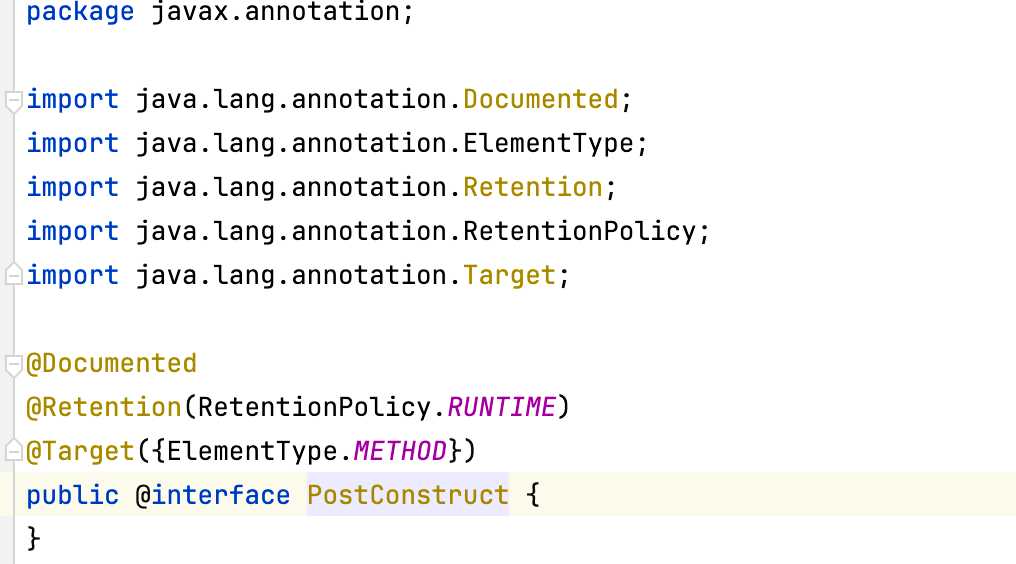Click the highlighted PostConstruct identifier
This screenshot has width=1016, height=564.
[x=408, y=495]
